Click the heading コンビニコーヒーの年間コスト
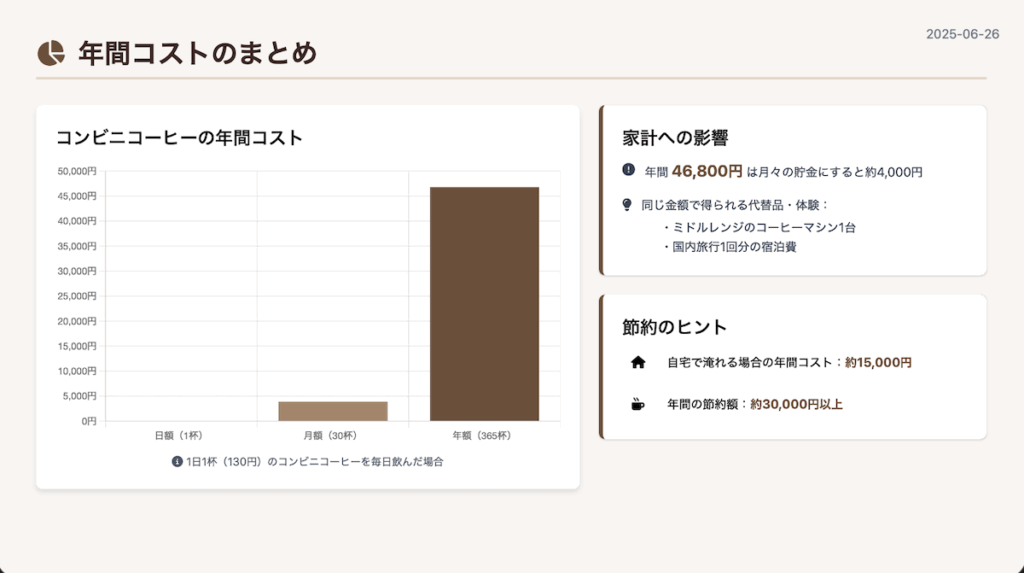The height and width of the screenshot is (573, 1024). click(x=179, y=138)
